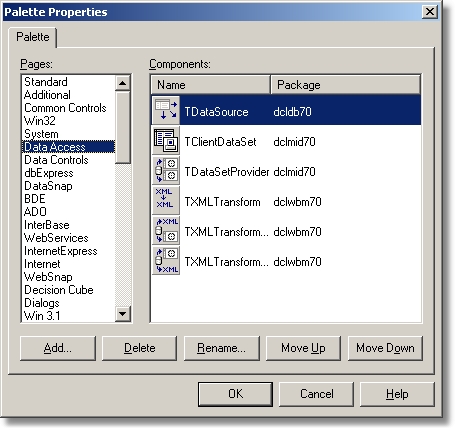Select the TXMLTransform XML-to-XML icon
455x430 pixels.
tap(166, 200)
